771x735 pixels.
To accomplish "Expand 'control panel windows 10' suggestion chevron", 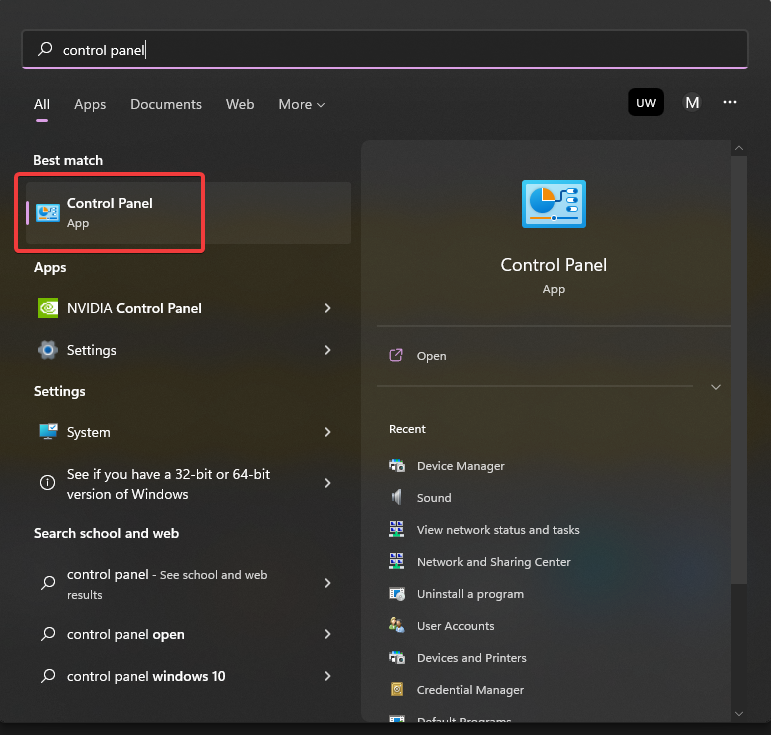I will point(327,676).
